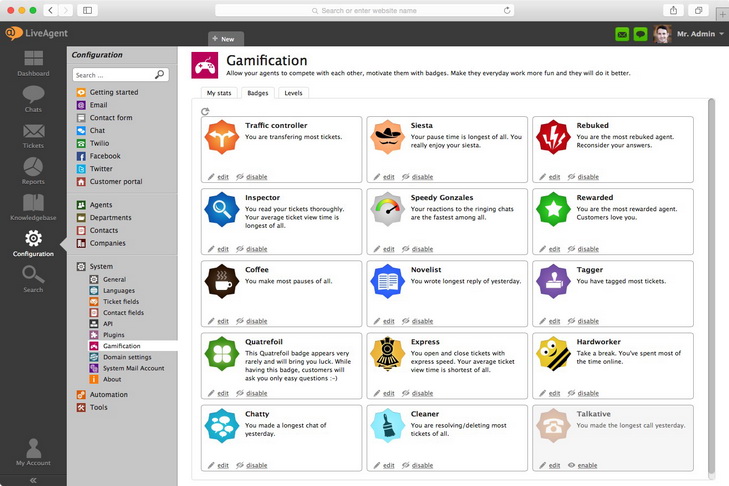Click the Tagger stamp badge icon
Image resolution: width=729 pixels, height=486 pixels.
(553, 281)
